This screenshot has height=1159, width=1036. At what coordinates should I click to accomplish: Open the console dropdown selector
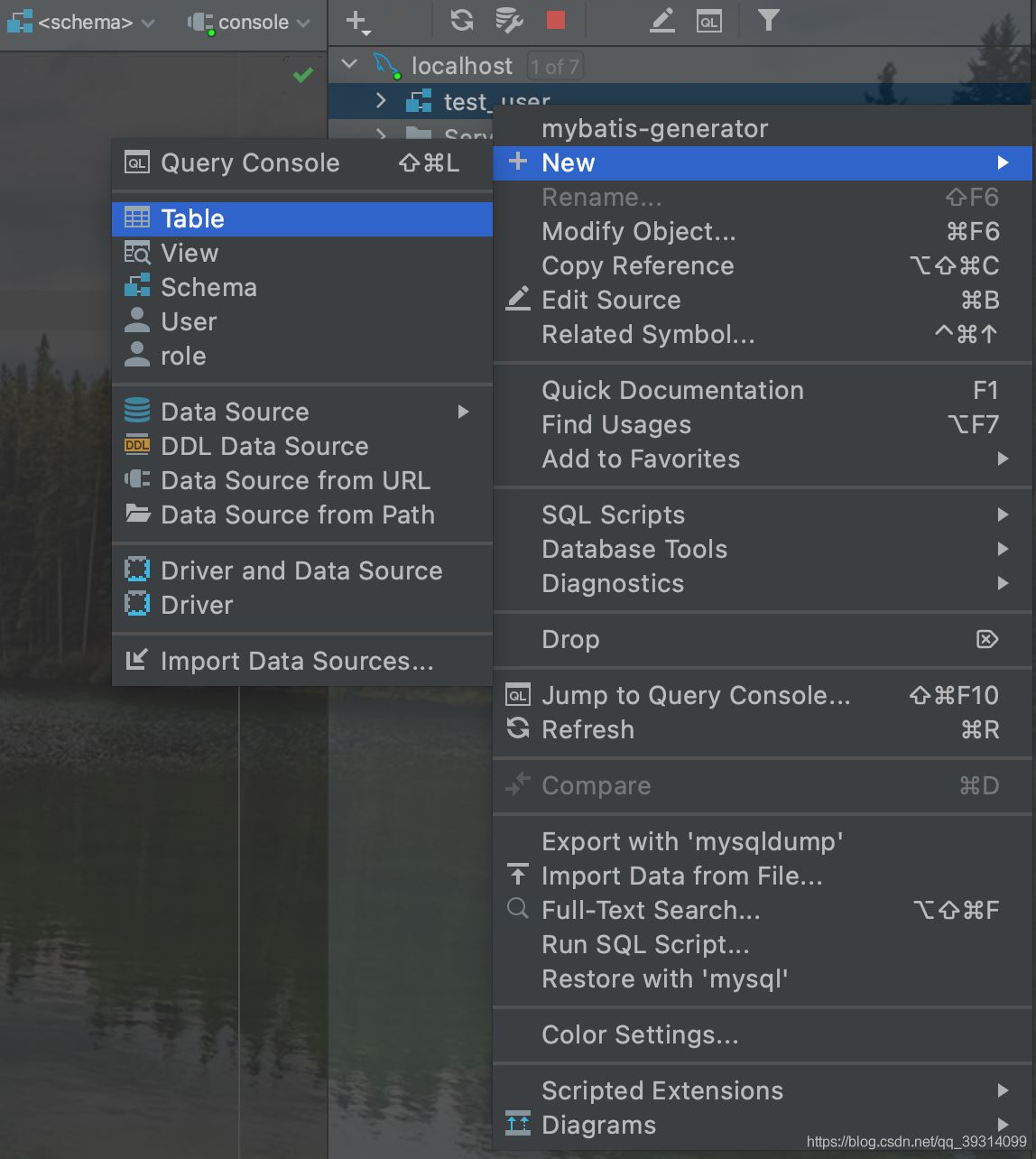pyautogui.click(x=250, y=23)
